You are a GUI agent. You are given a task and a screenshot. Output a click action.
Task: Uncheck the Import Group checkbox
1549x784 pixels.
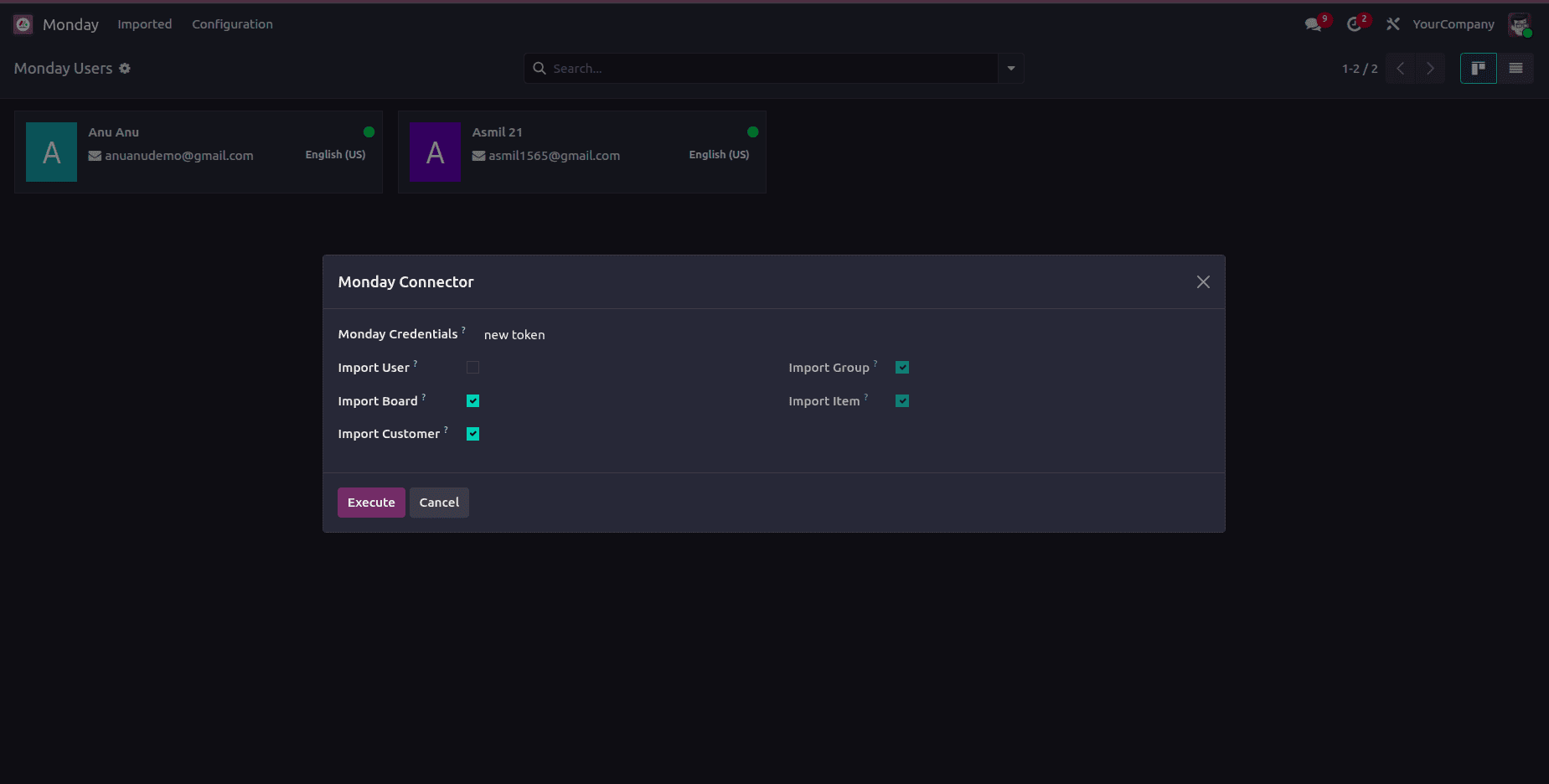coord(902,368)
